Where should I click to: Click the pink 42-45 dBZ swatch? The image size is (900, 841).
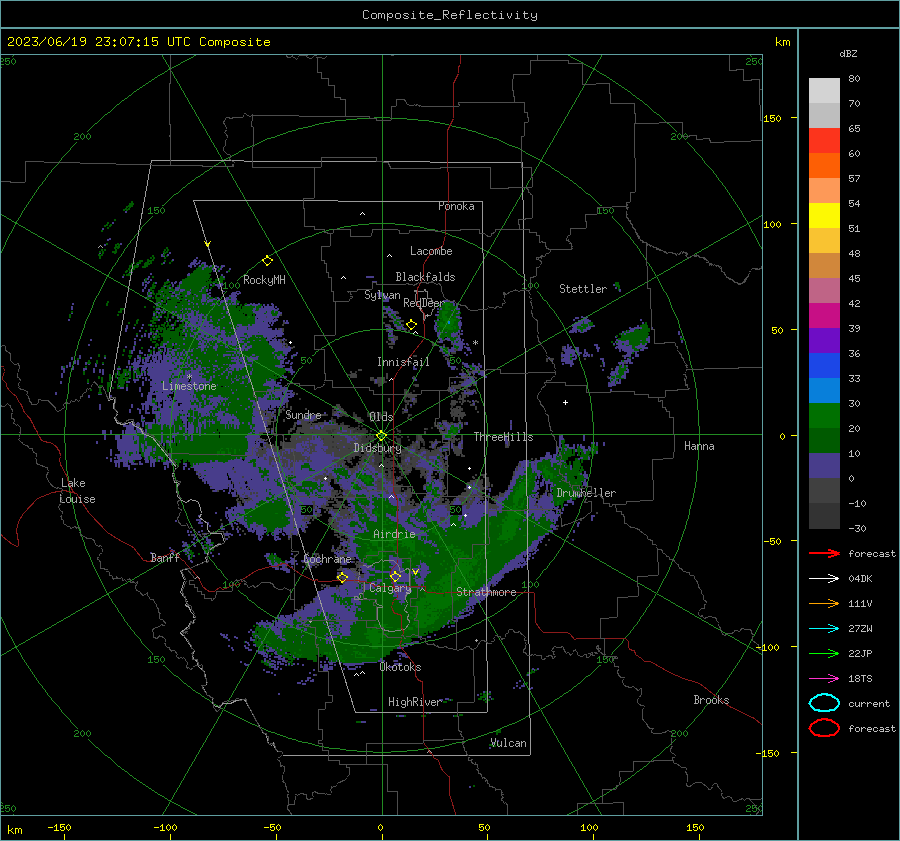pos(824,291)
